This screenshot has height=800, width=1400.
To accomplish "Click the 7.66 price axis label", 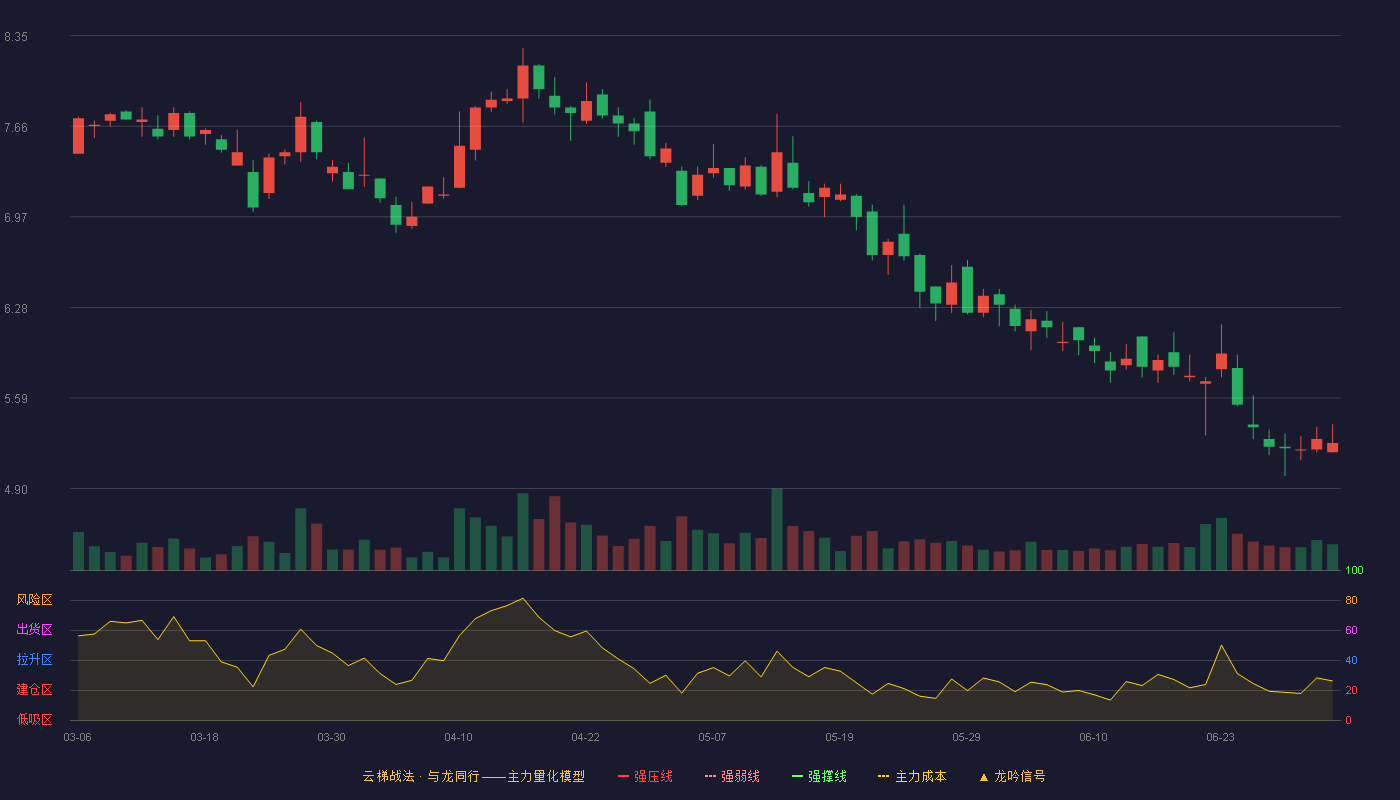I will (x=16, y=128).
